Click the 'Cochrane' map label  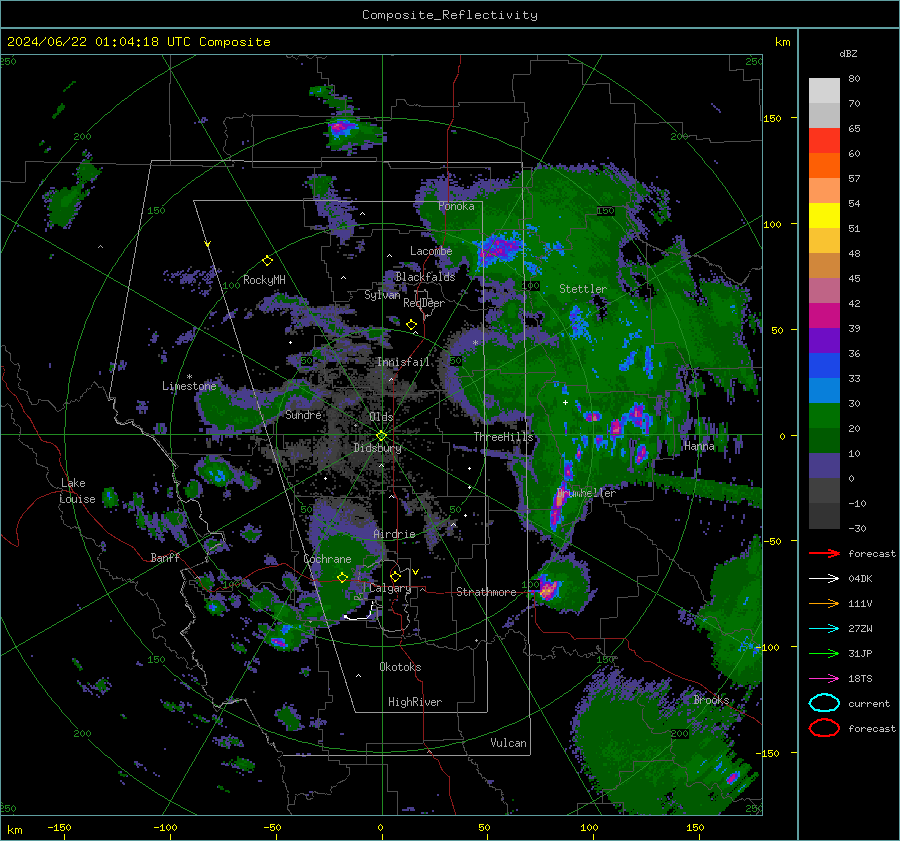327,559
